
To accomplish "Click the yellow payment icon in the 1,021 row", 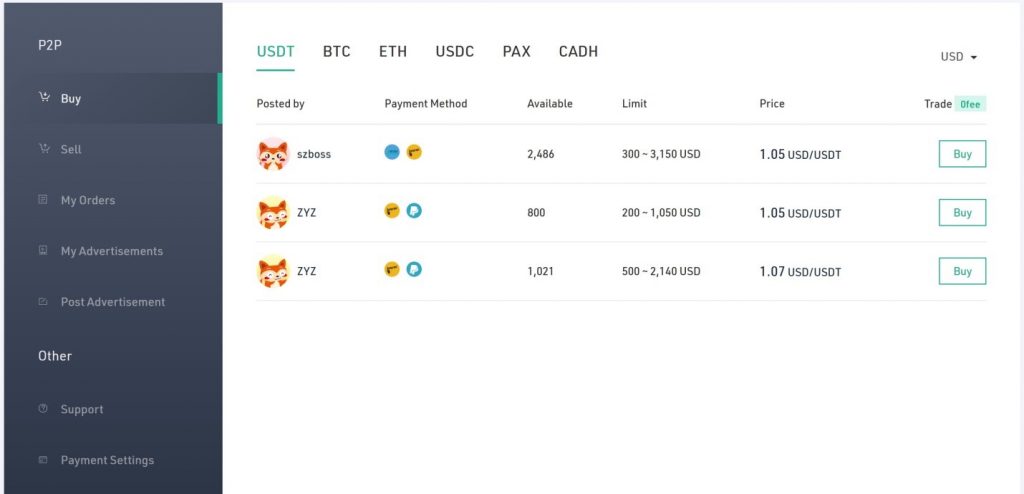I will pos(392,269).
